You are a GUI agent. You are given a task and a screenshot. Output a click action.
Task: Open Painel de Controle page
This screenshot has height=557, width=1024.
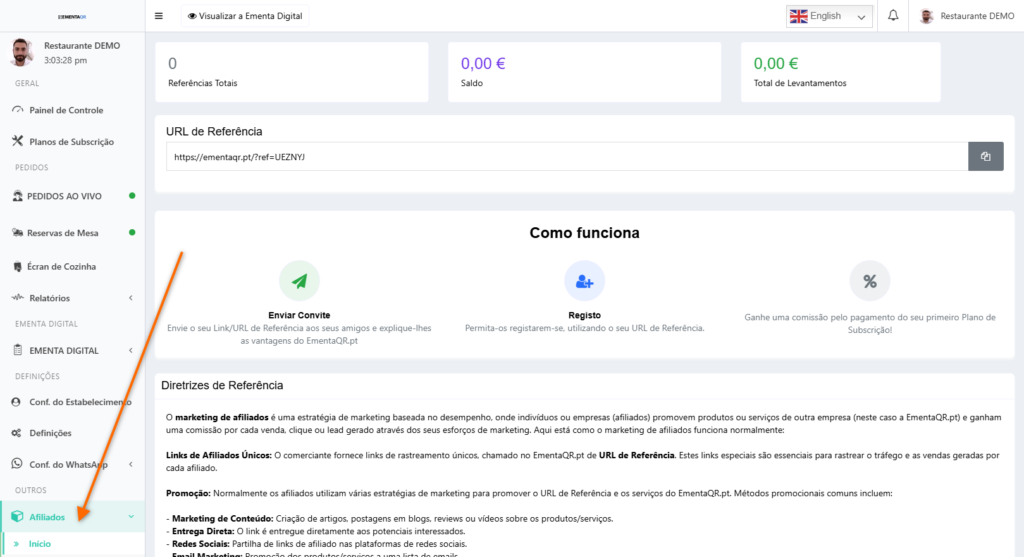(x=66, y=110)
